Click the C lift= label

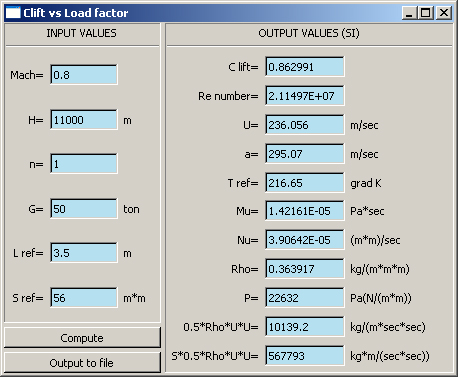click(x=243, y=67)
